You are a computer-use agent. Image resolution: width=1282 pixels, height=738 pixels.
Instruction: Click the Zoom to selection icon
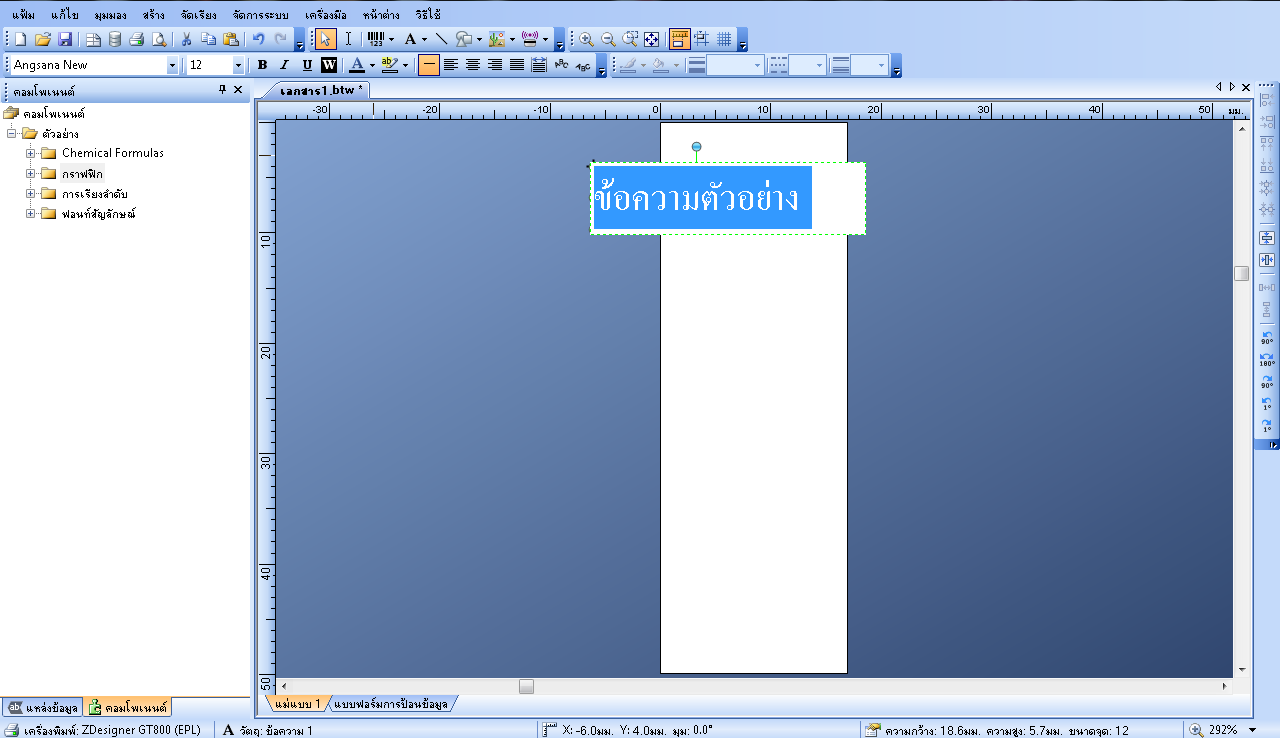tap(630, 39)
